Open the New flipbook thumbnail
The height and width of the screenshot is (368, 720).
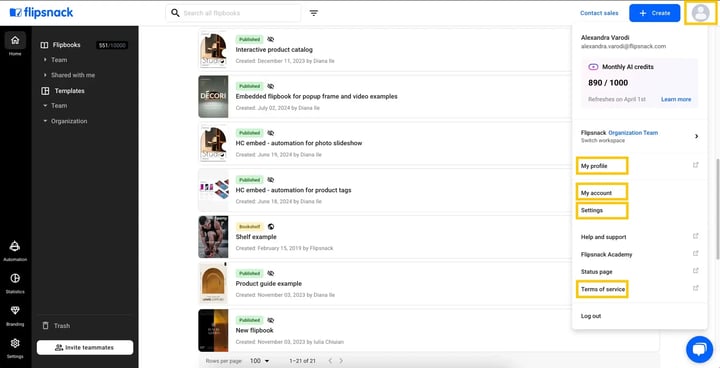[213, 330]
